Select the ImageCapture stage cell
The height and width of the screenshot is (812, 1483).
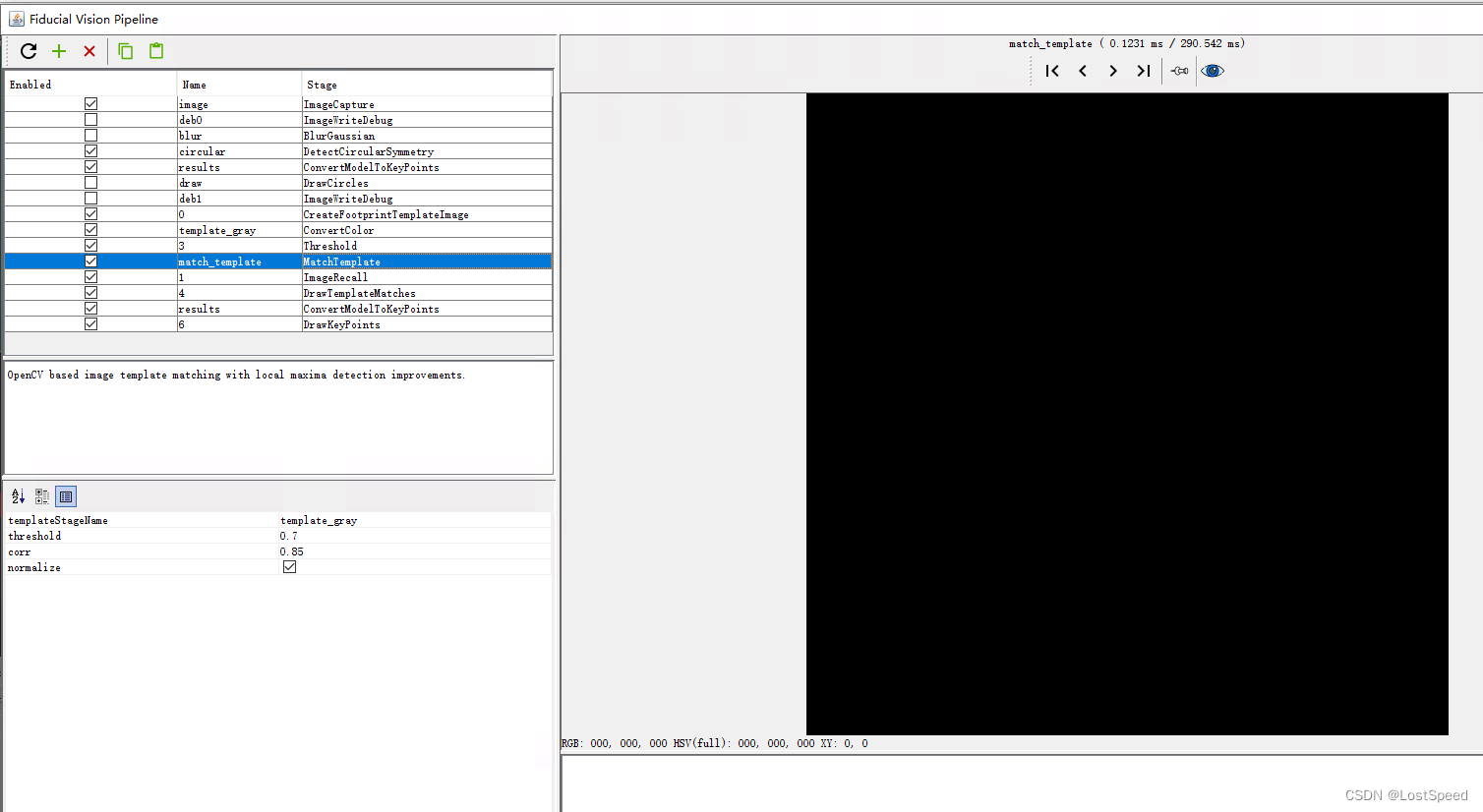point(427,104)
